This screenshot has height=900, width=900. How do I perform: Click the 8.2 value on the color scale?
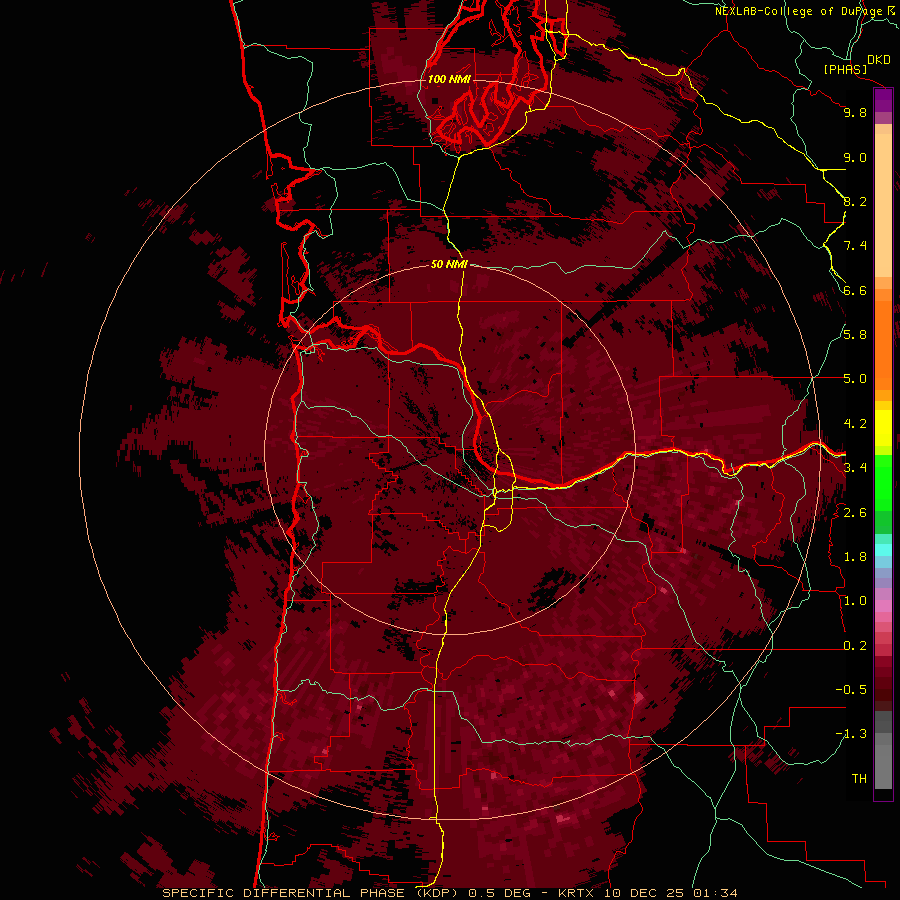(x=855, y=201)
